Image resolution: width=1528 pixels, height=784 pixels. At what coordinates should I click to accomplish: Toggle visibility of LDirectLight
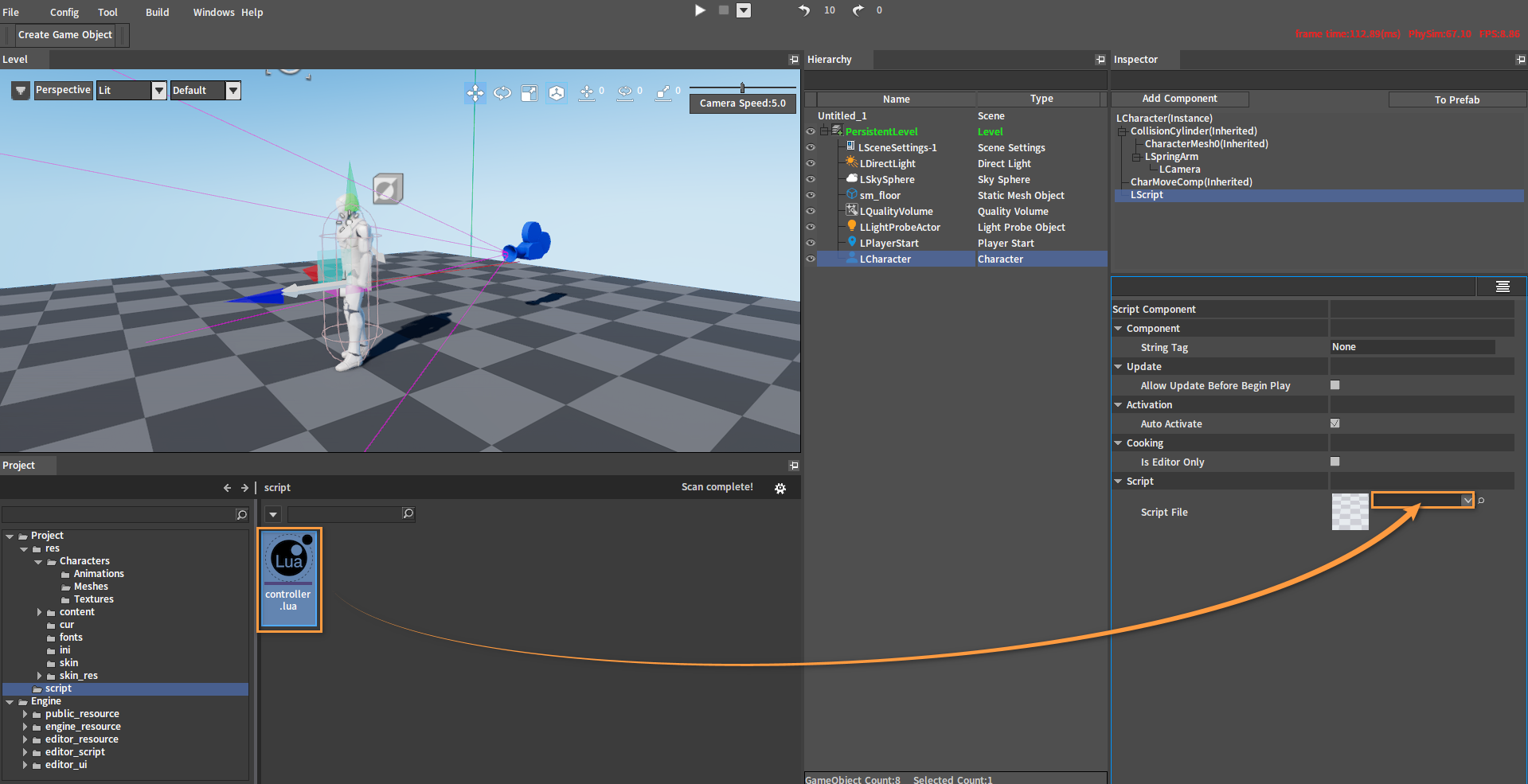811,163
